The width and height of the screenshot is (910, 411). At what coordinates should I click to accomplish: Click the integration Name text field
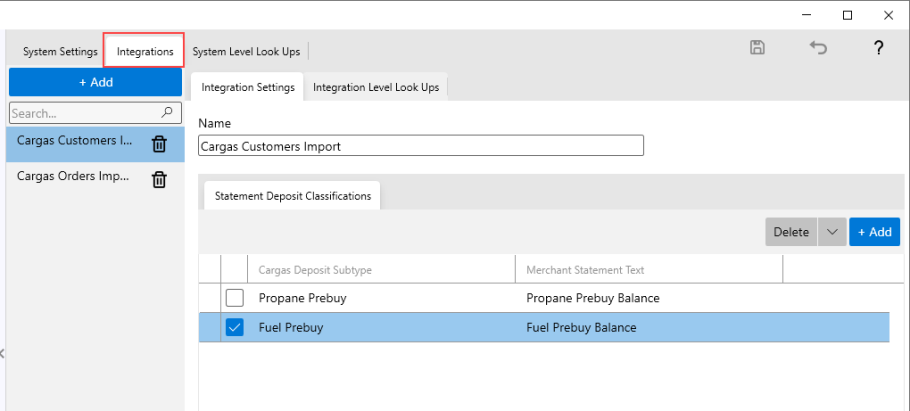(421, 146)
